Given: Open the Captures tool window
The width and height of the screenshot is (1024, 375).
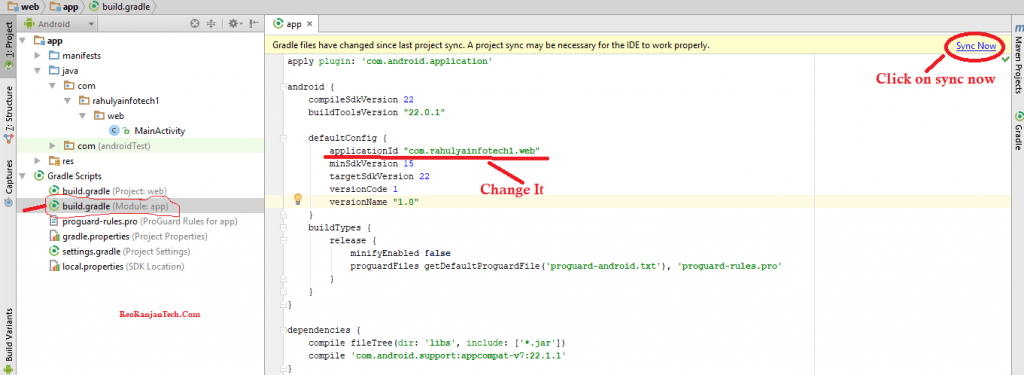Looking at the screenshot, I should click(8, 183).
